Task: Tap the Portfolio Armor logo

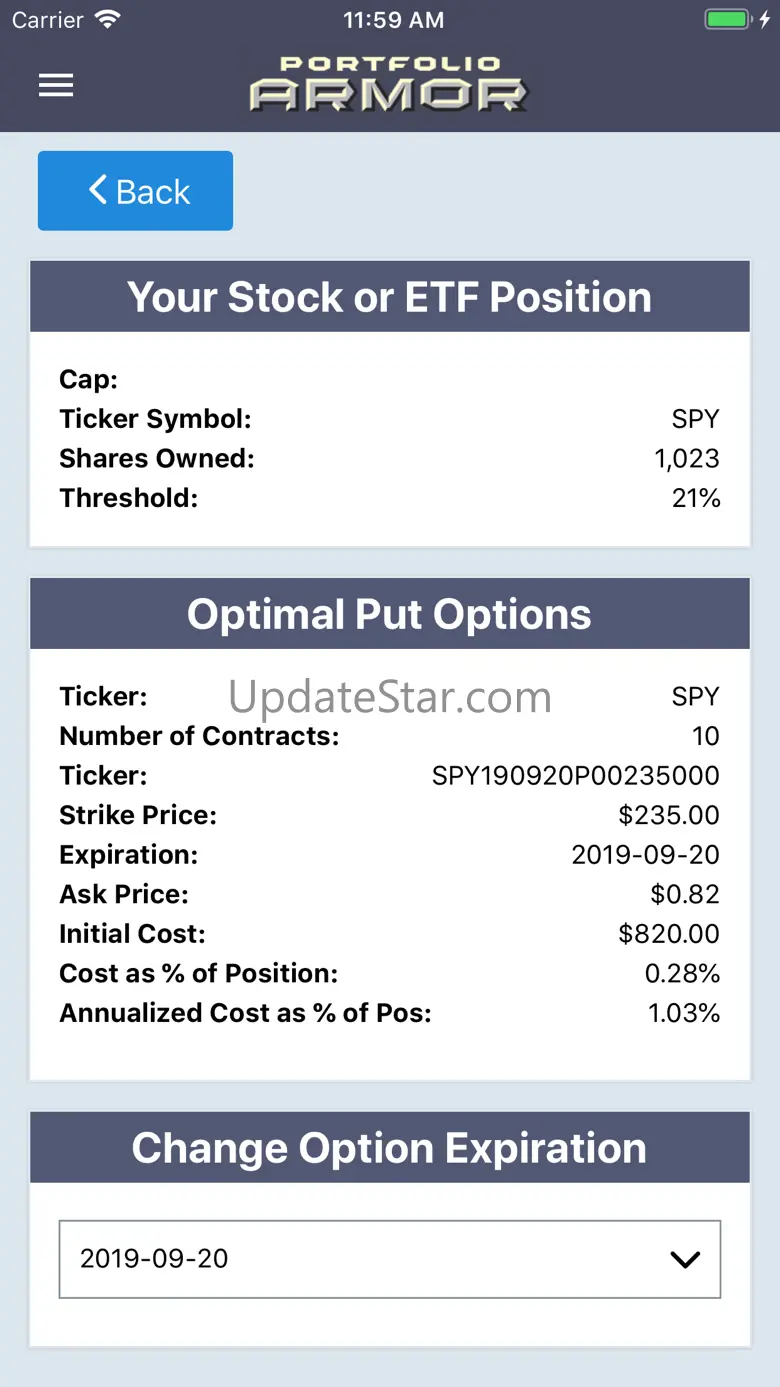Action: (389, 83)
